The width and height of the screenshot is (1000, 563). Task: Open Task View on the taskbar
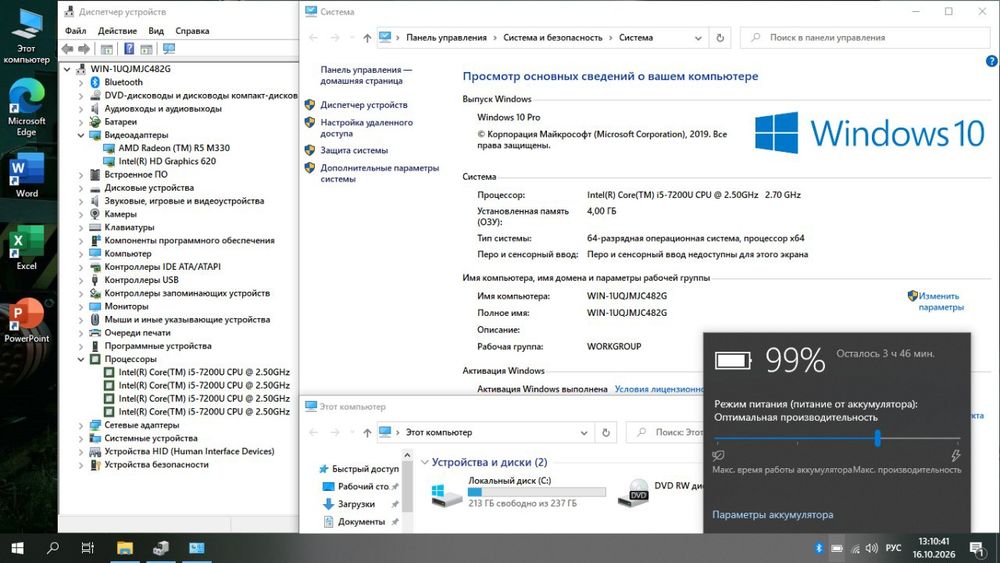[88, 548]
